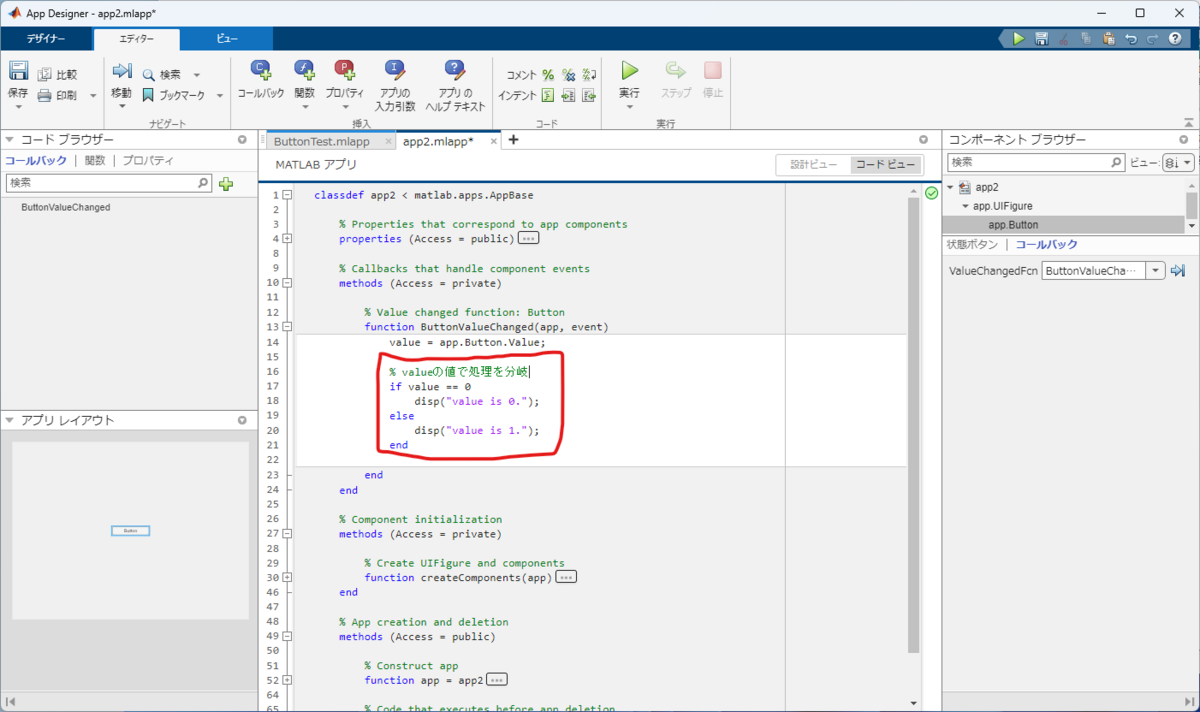
Task: Open the ValueChangedFcn callback dropdown
Action: tap(1157, 271)
